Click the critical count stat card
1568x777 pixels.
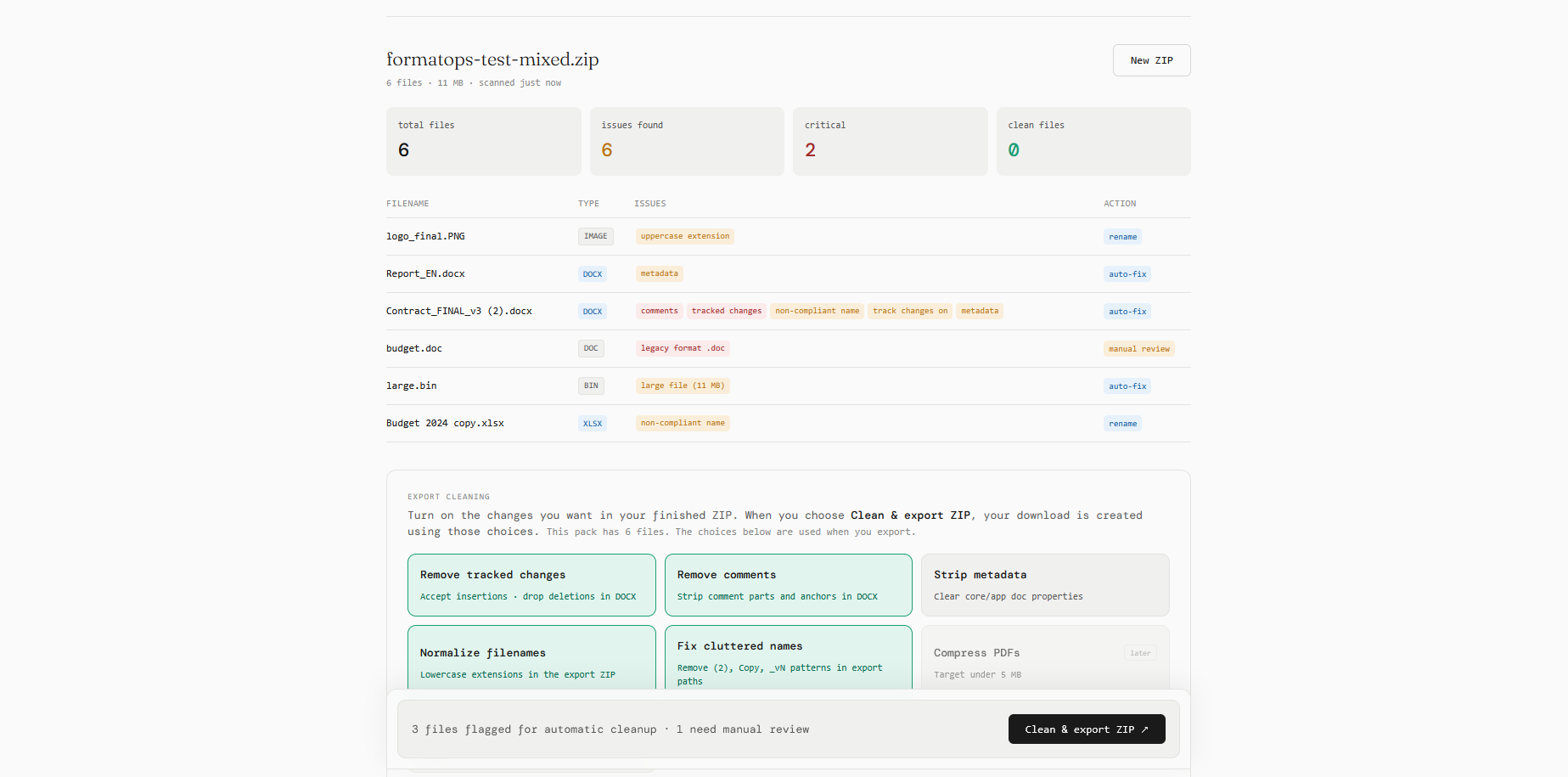pyautogui.click(x=890, y=141)
